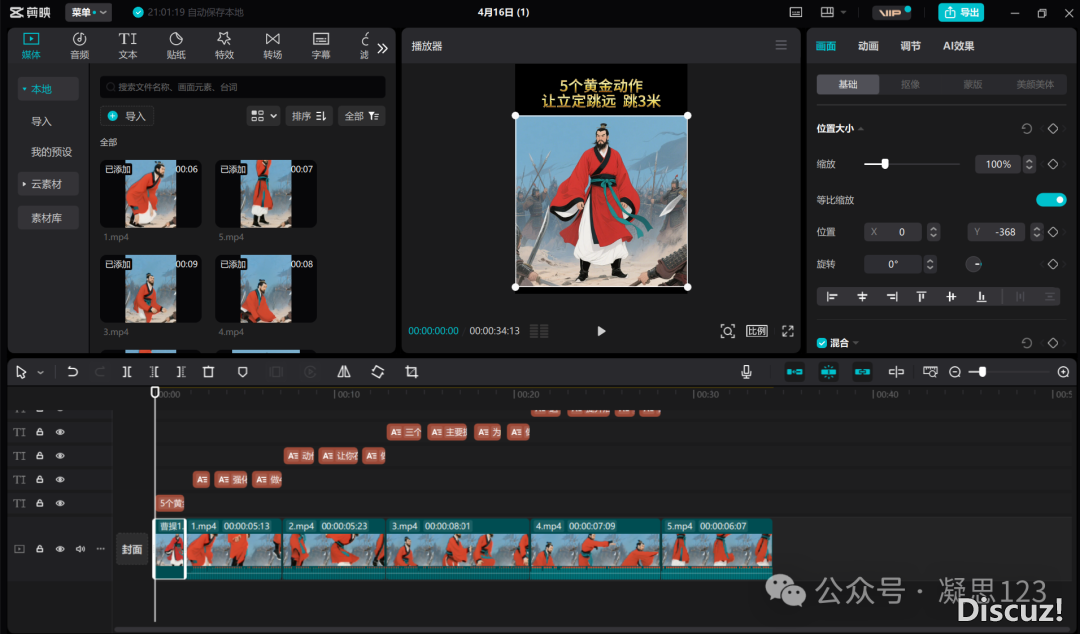
Task: Select the crop tool icon
Action: [411, 372]
